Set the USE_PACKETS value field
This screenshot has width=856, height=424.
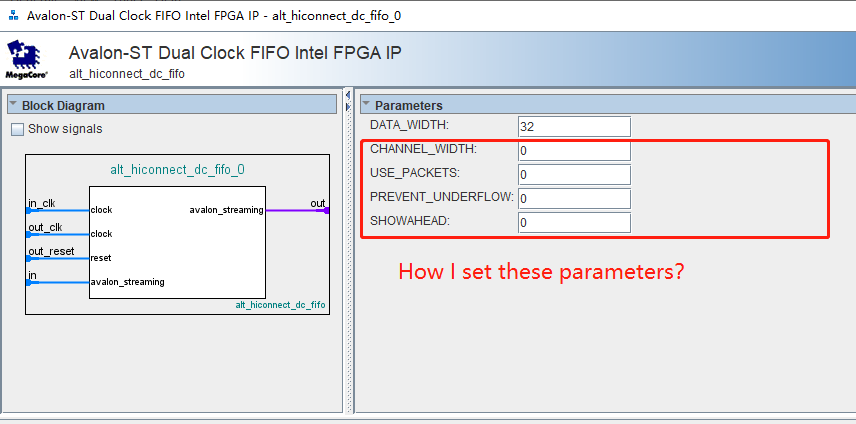point(574,175)
